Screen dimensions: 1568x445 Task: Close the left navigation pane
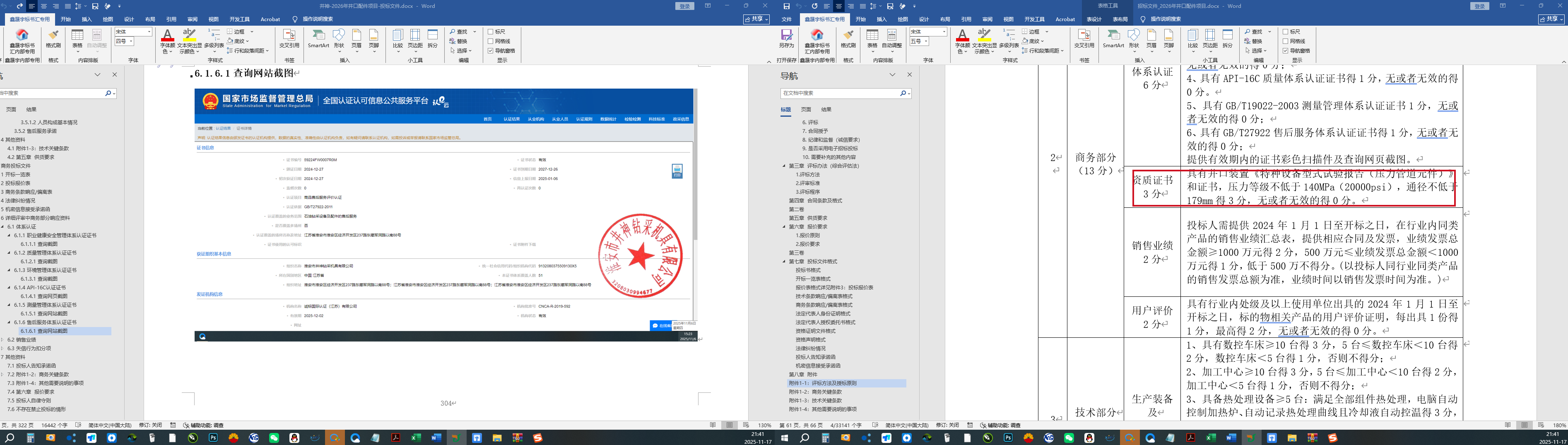click(x=114, y=75)
